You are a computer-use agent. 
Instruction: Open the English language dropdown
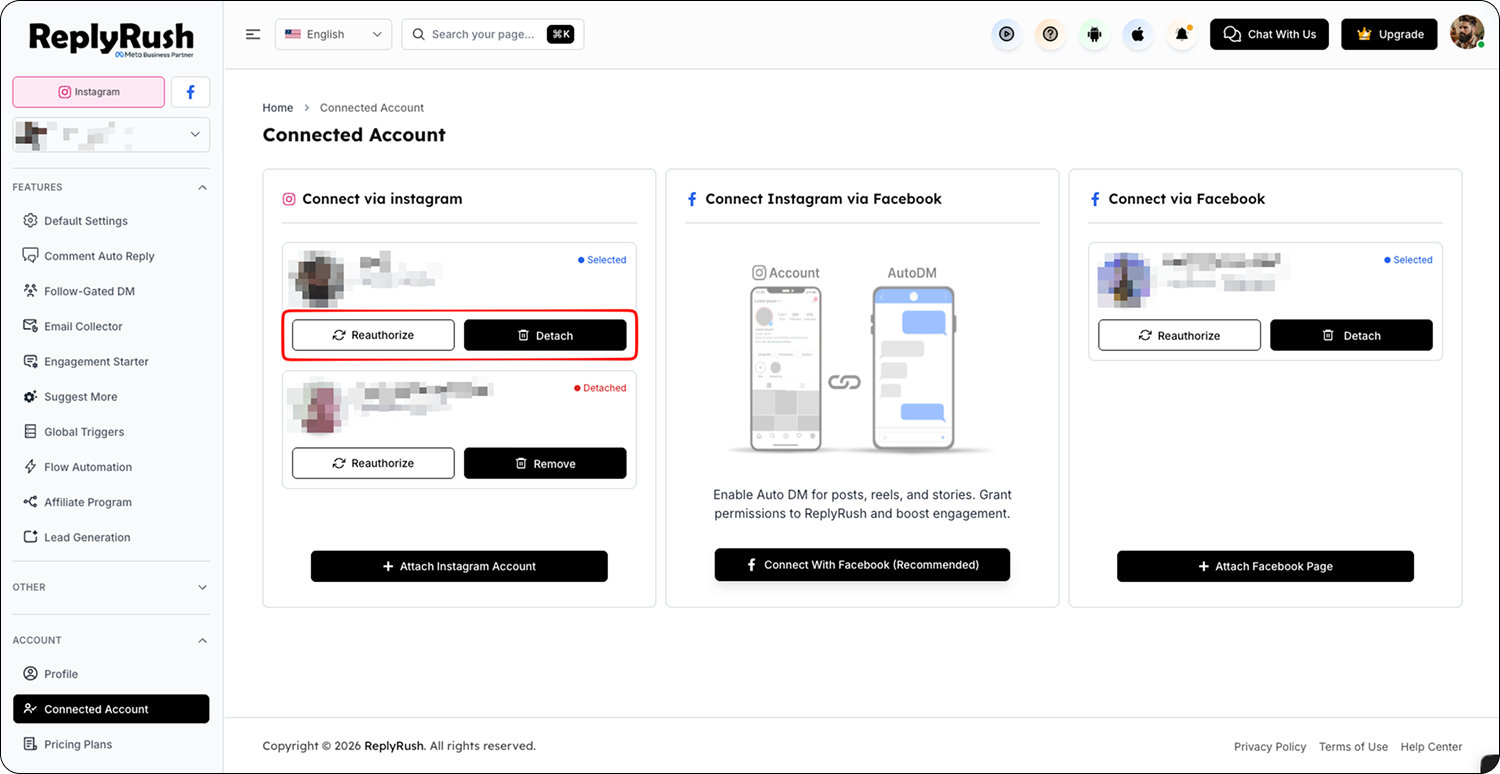[334, 34]
